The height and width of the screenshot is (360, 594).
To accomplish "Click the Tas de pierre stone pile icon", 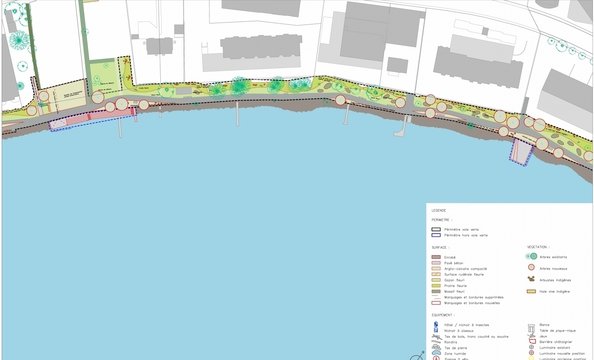I will [x=436, y=347].
